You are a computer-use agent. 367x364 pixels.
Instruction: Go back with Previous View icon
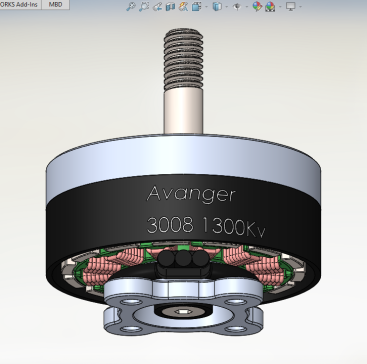157,6
